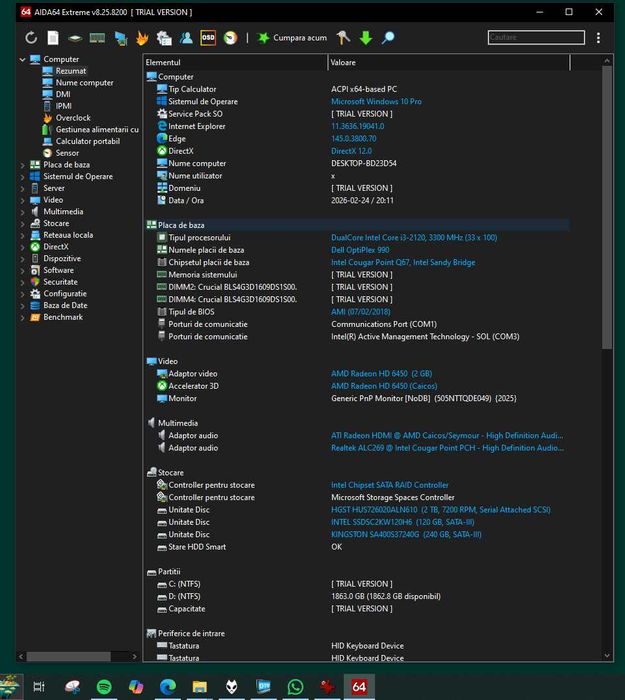Image resolution: width=625 pixels, height=700 pixels.
Task: Open the DualCore Intel Core i3-2120 link
Action: pyautogui.click(x=414, y=238)
